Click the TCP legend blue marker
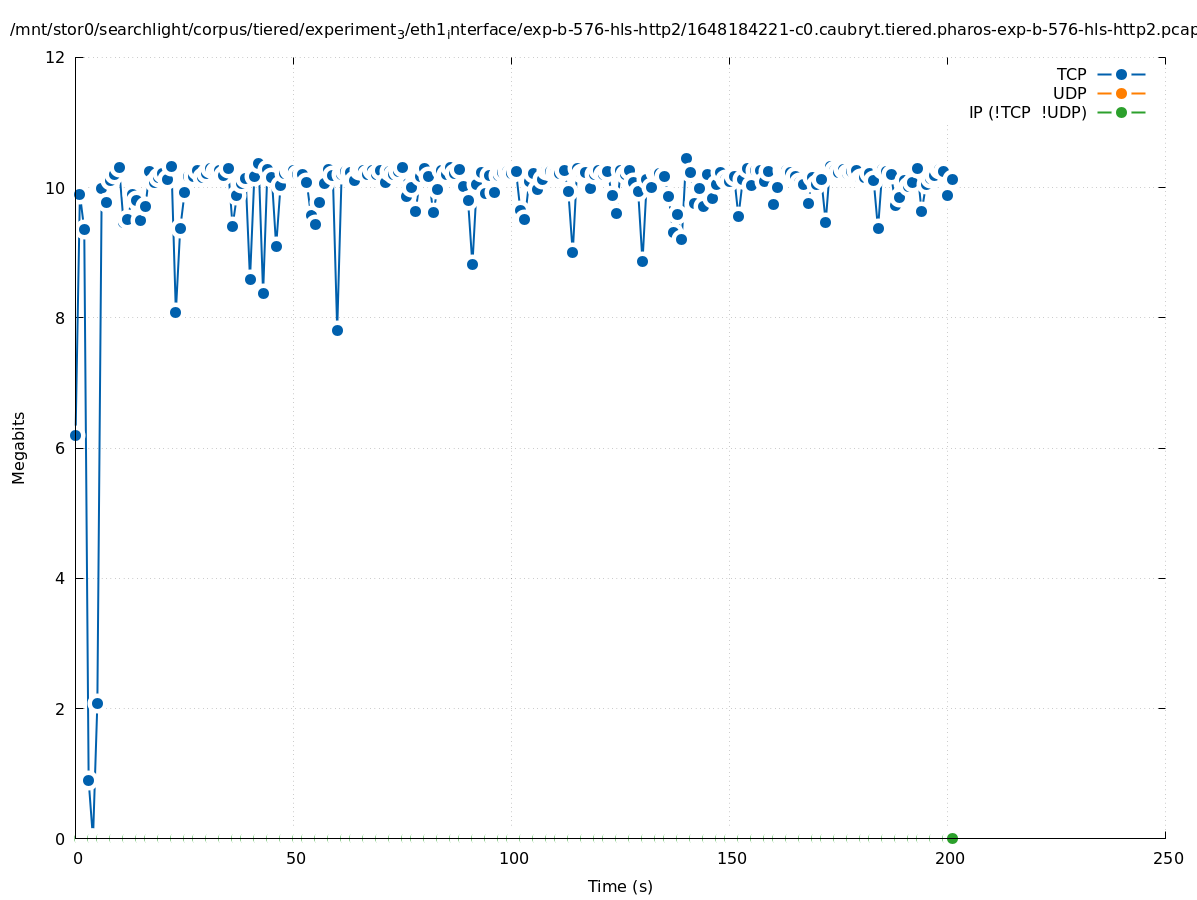The image size is (1197, 900). click(x=1121, y=74)
